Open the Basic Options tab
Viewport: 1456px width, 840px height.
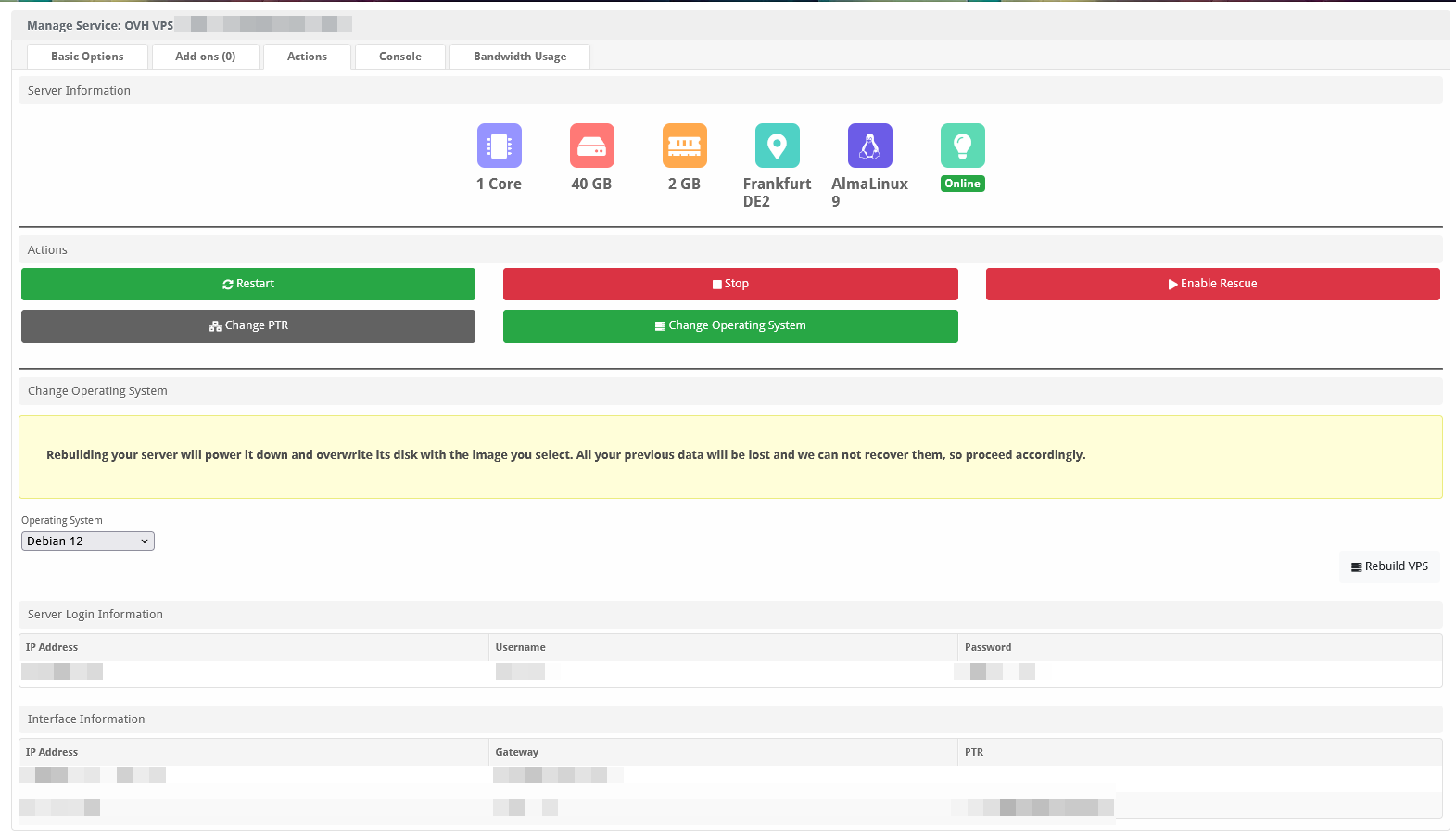pos(87,57)
